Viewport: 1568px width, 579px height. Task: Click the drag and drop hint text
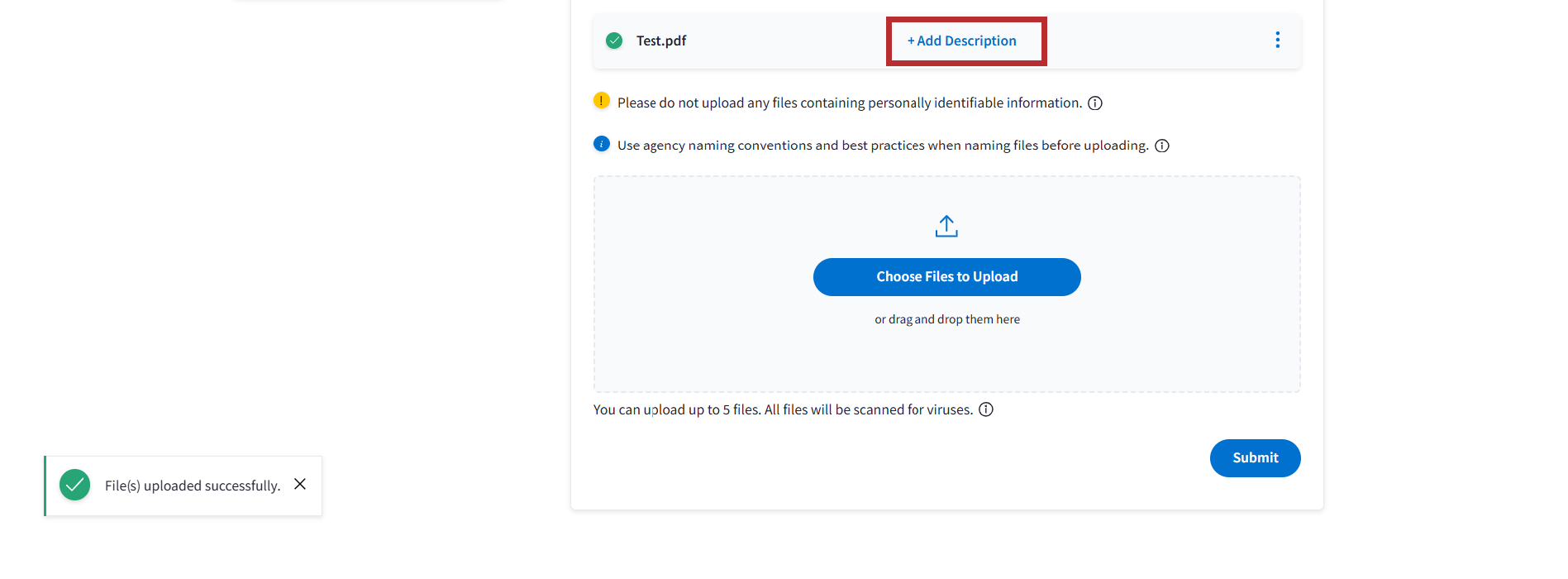[946, 319]
